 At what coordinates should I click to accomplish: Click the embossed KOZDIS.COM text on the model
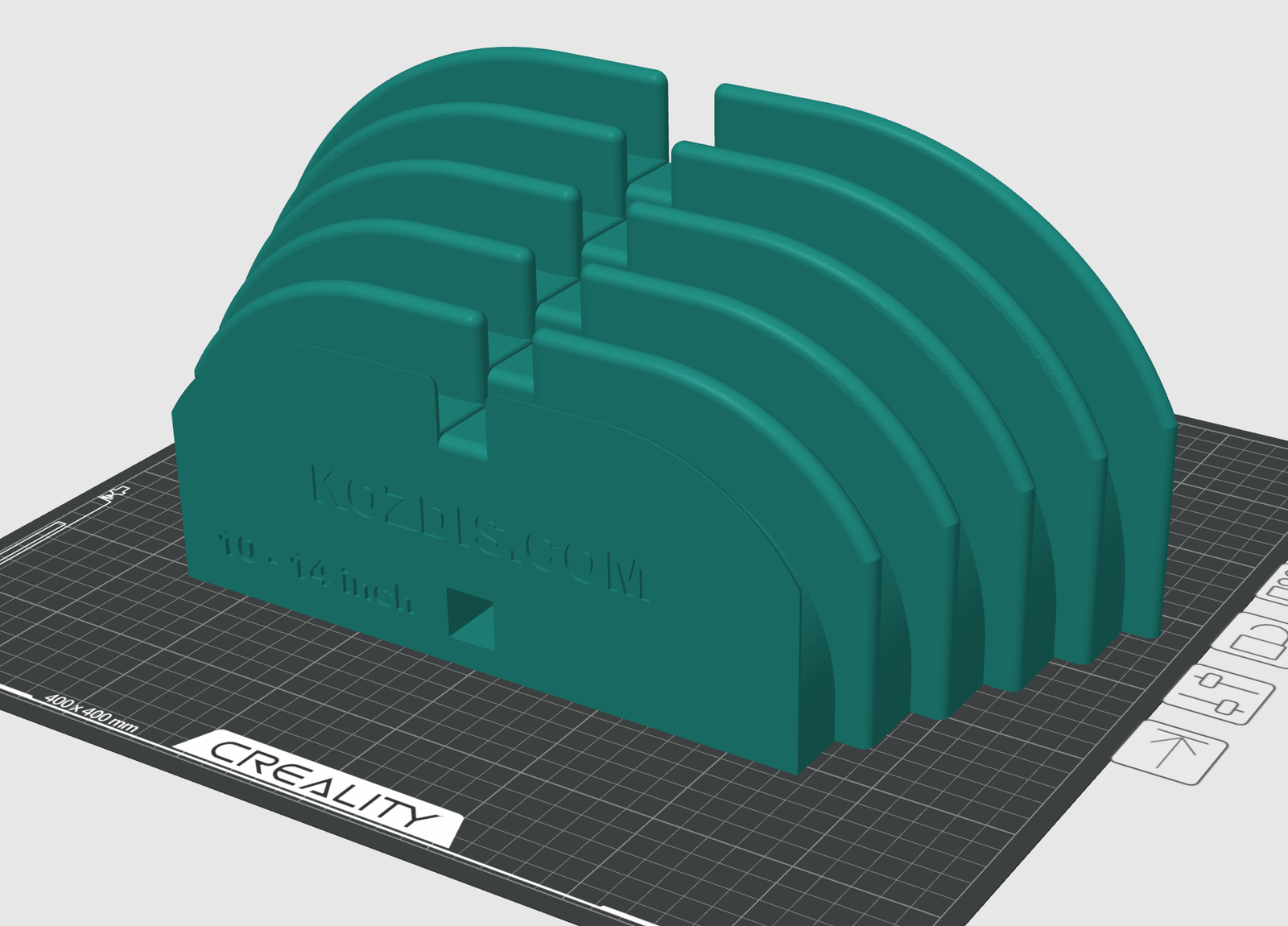[x=475, y=523]
